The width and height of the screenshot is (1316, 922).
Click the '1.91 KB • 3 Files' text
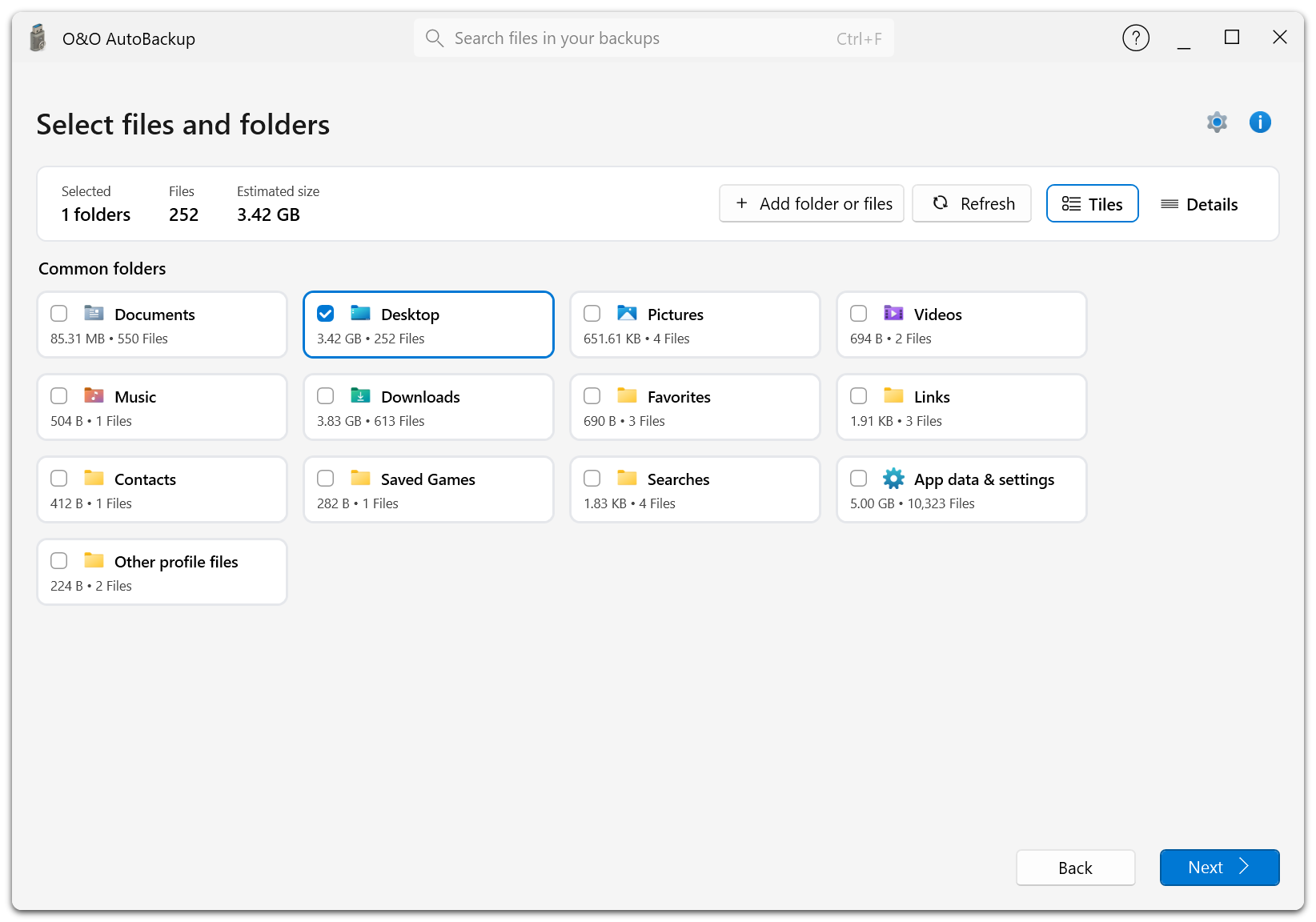(896, 421)
